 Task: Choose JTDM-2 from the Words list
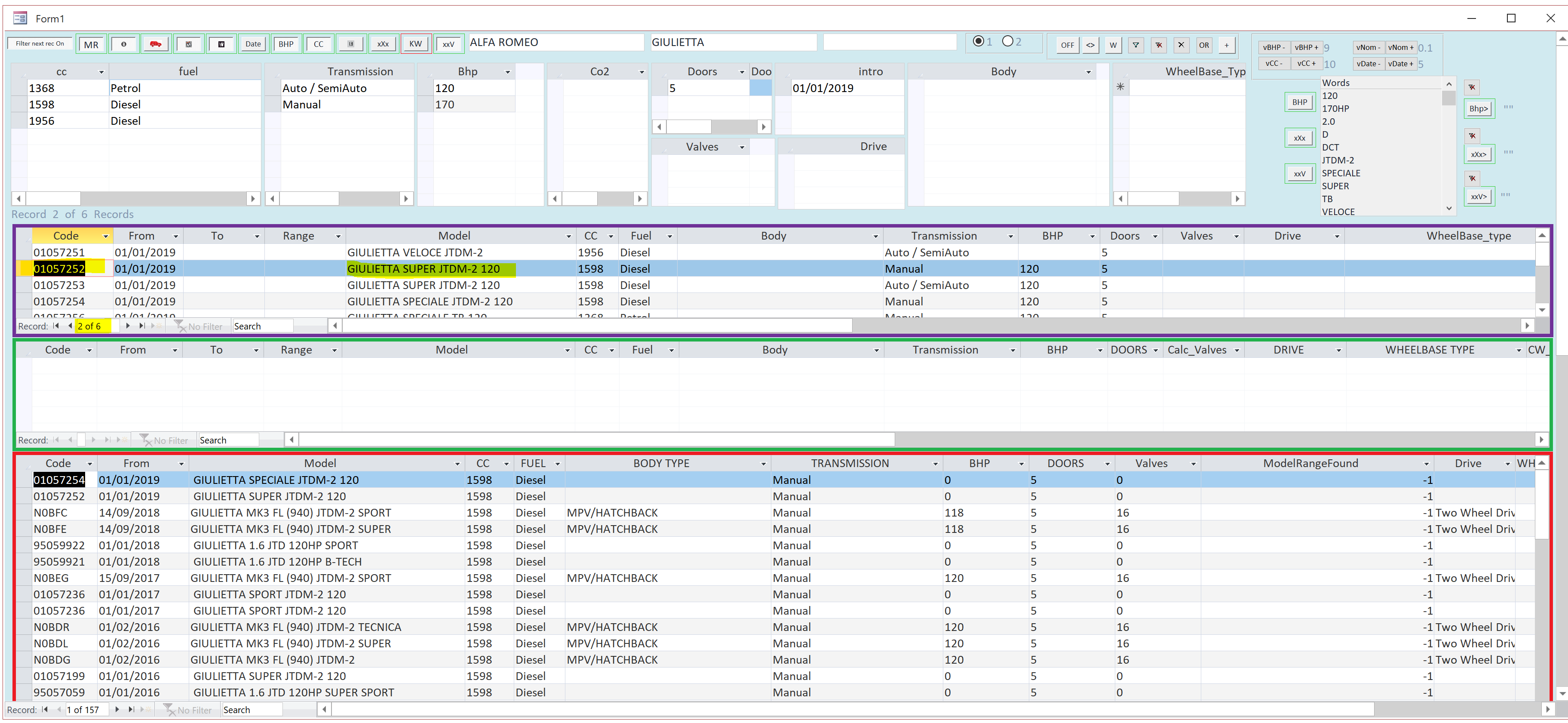tap(1337, 160)
